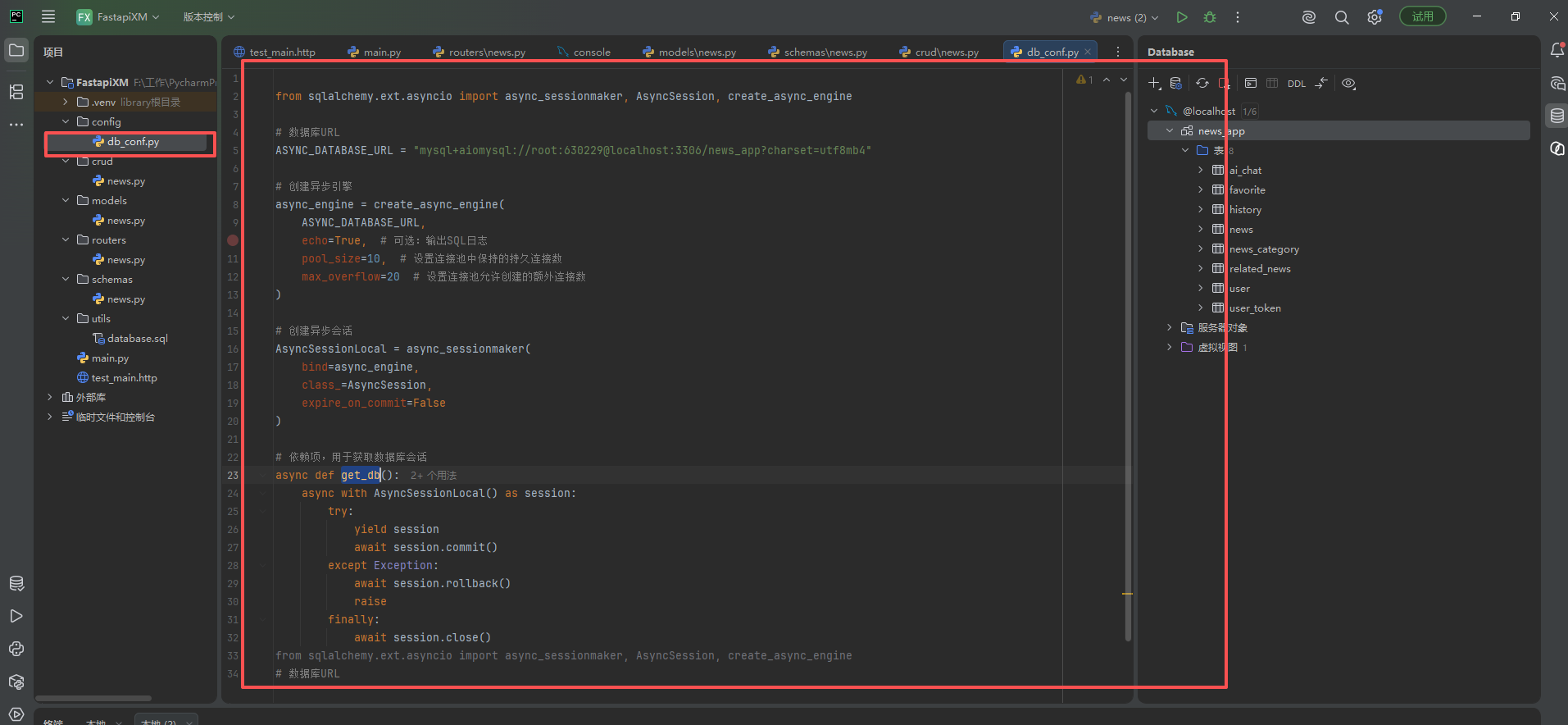The image size is (1568, 725).
Task: Add new data source with plus icon
Action: coord(1154,83)
